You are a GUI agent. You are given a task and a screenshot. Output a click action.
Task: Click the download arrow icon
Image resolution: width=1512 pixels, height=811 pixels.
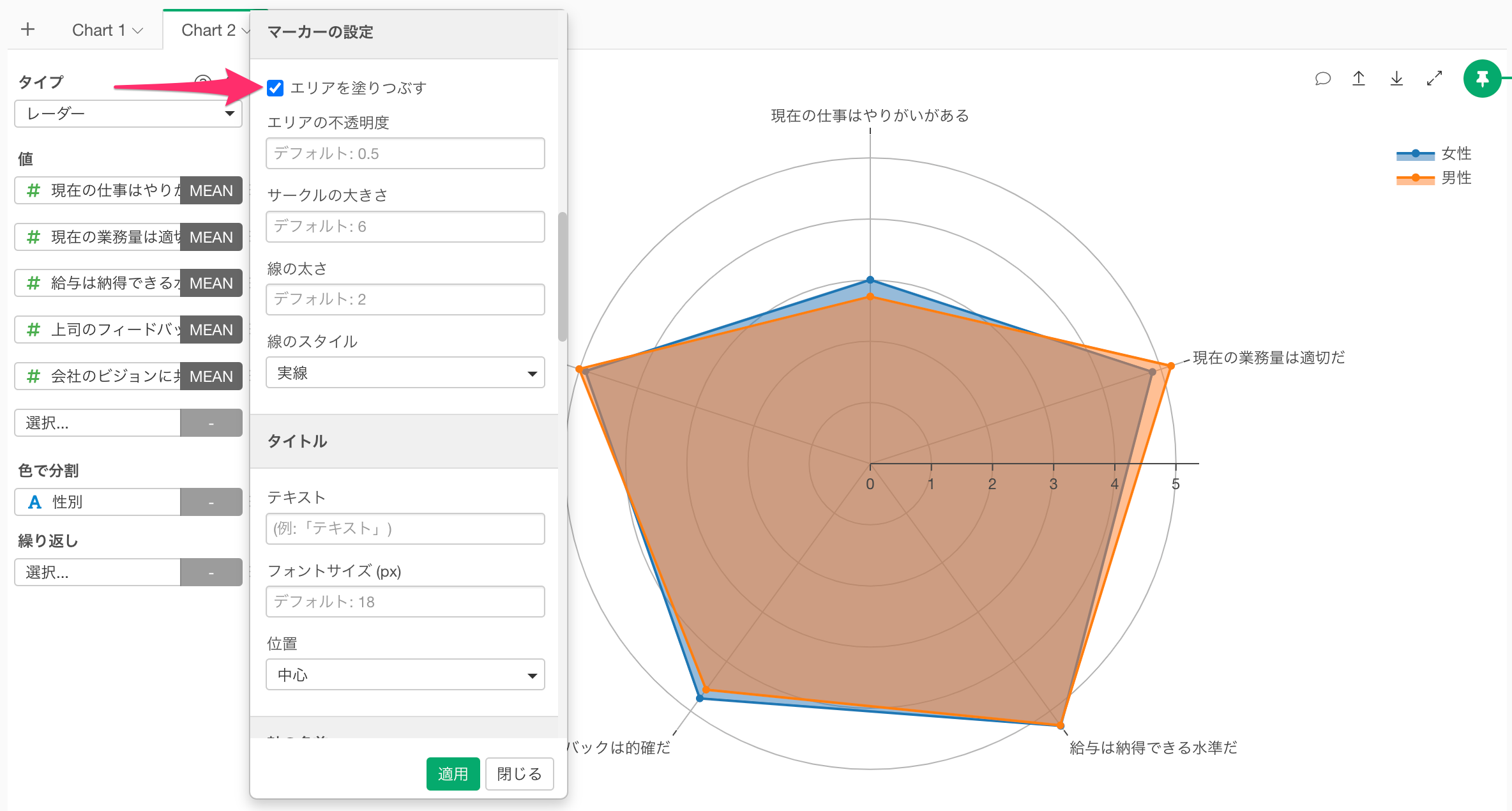[1396, 79]
